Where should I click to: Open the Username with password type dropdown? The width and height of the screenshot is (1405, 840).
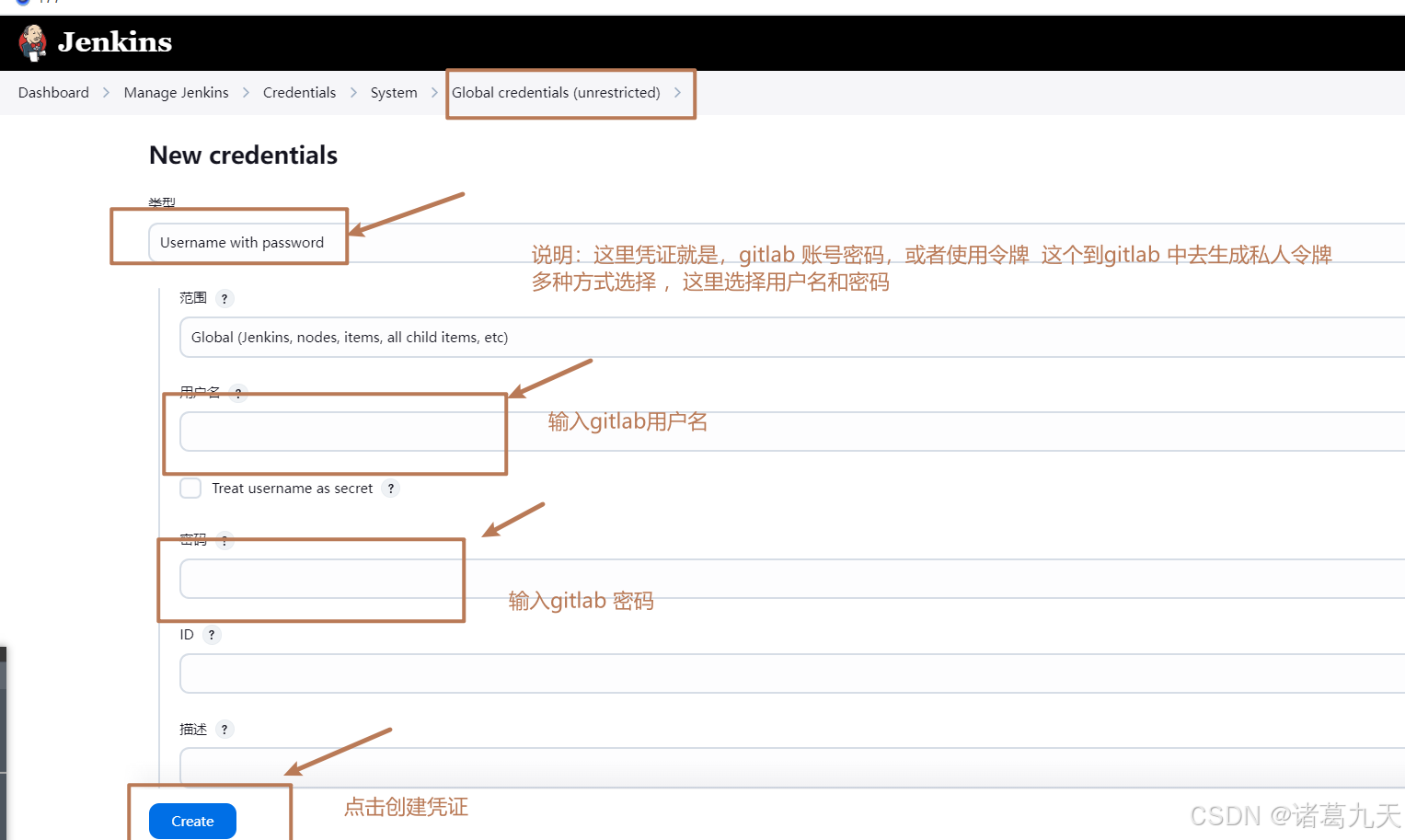pos(241,242)
